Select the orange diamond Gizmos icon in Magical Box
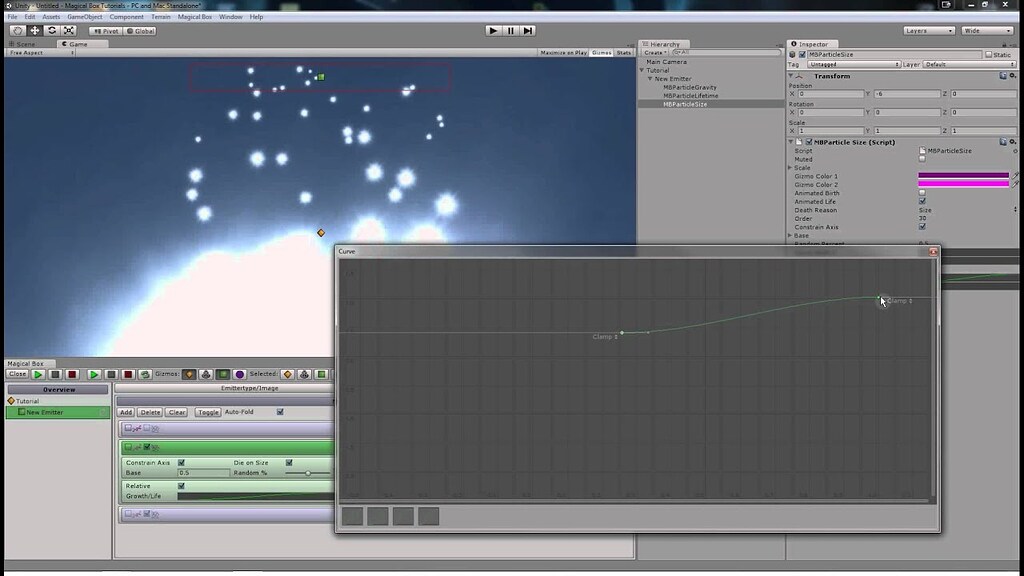The height and width of the screenshot is (576, 1024). point(188,374)
